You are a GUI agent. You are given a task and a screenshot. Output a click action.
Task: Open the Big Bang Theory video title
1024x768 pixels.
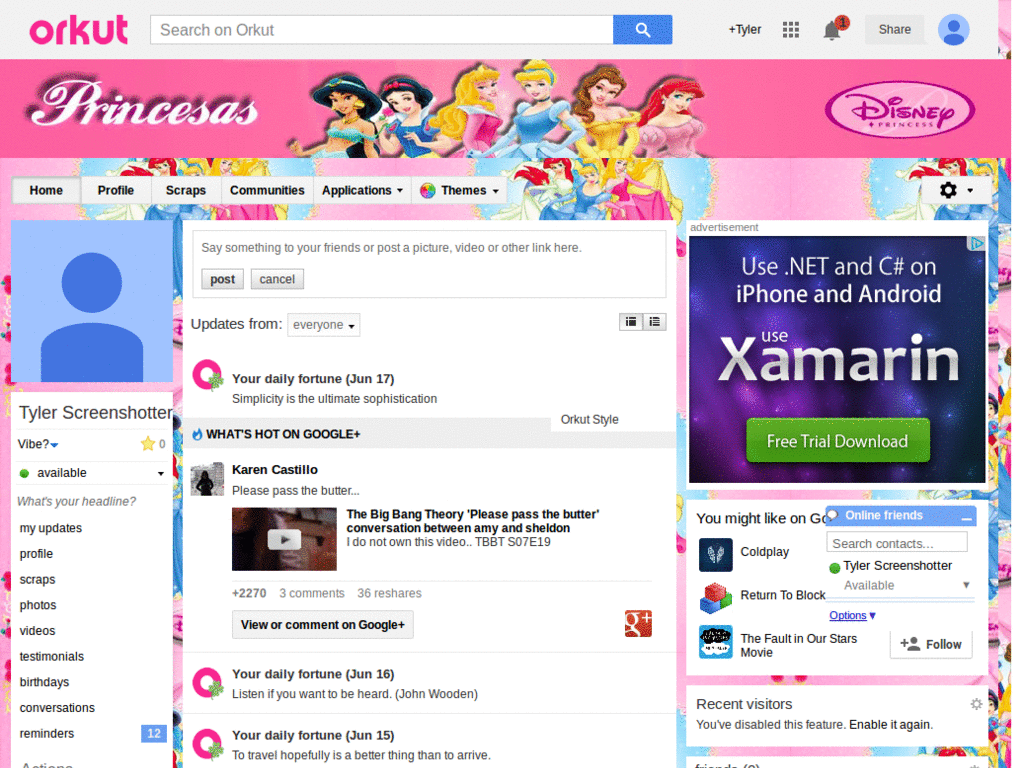click(x=472, y=521)
